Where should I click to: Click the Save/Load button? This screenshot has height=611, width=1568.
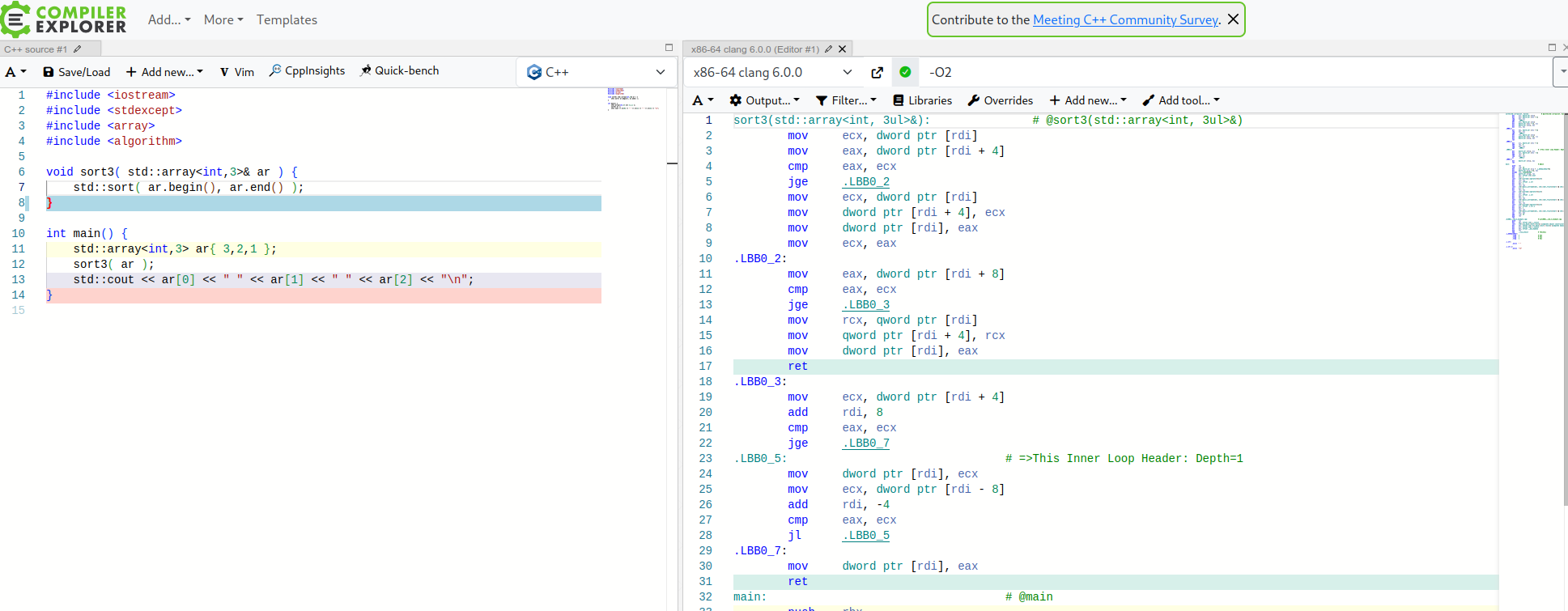tap(77, 72)
